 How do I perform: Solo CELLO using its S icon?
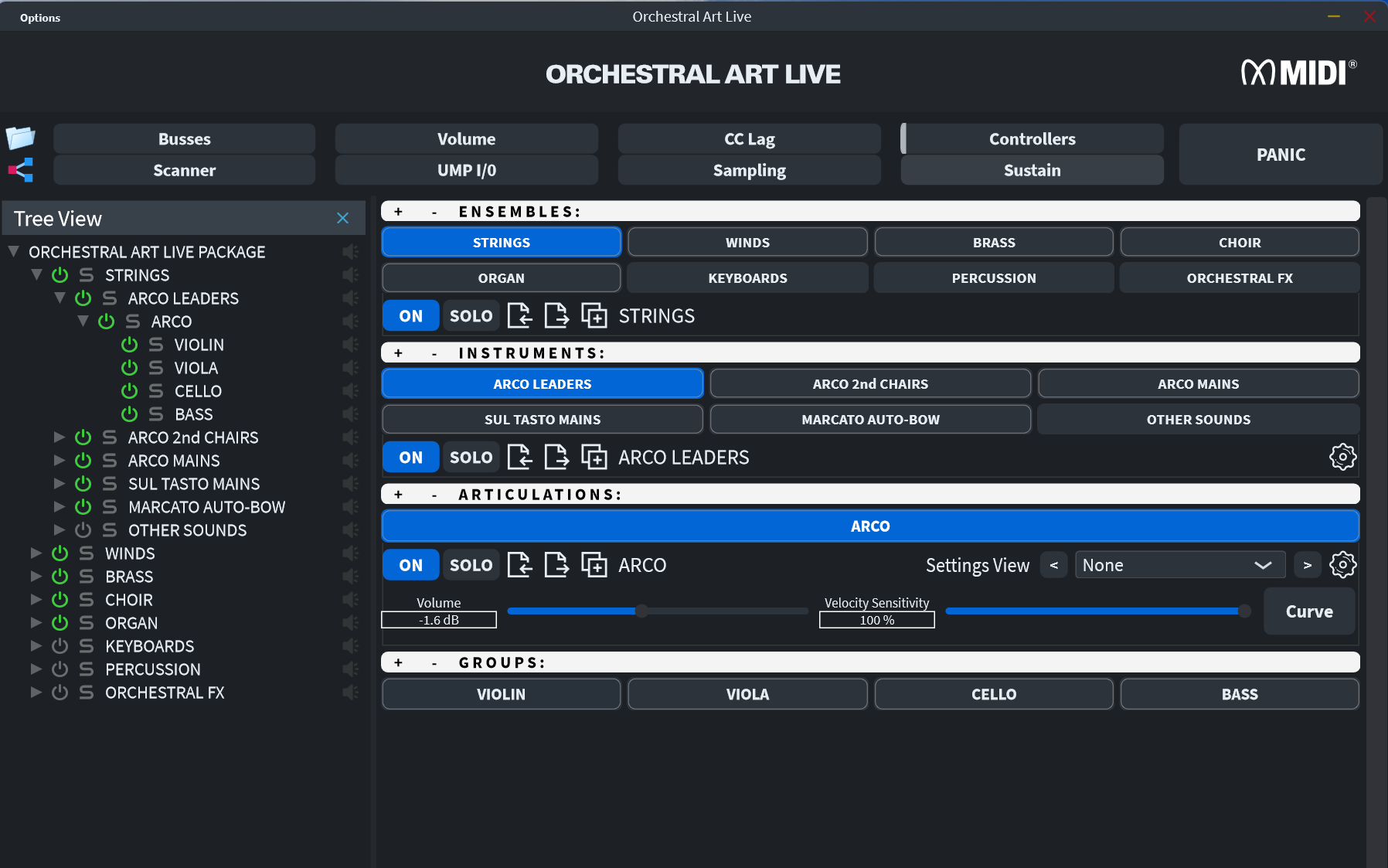pos(156,391)
